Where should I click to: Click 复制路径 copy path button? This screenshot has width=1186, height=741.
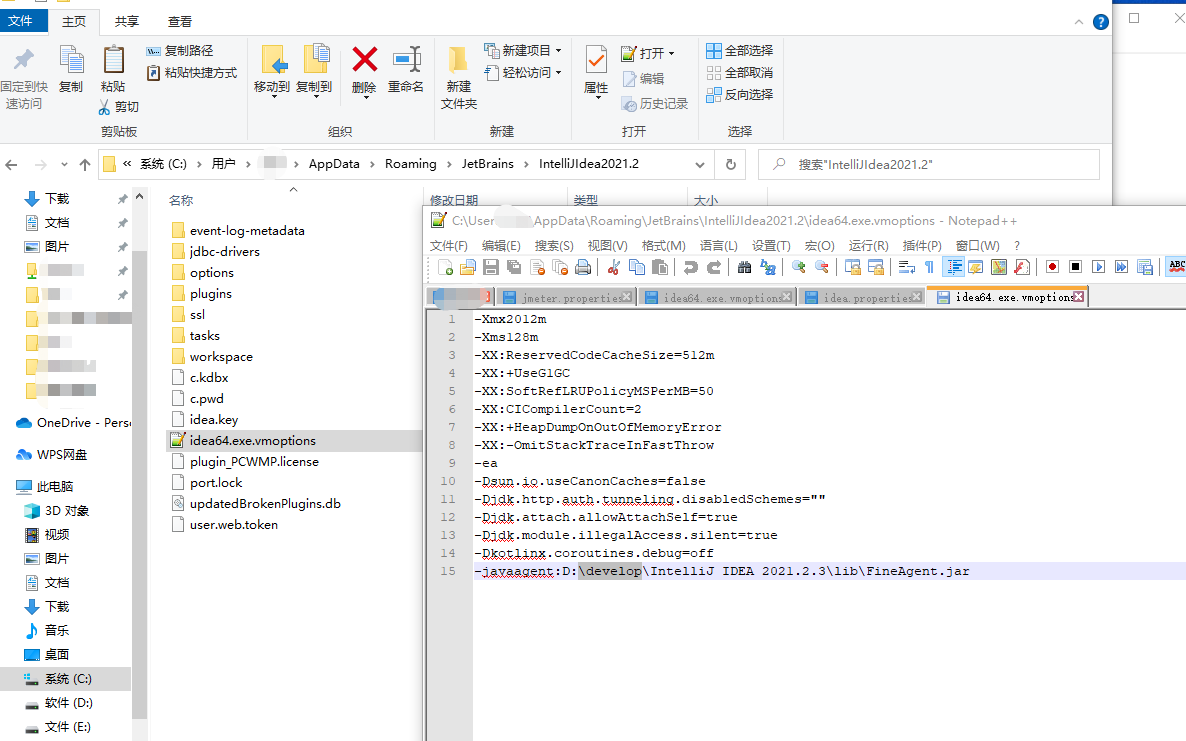179,51
